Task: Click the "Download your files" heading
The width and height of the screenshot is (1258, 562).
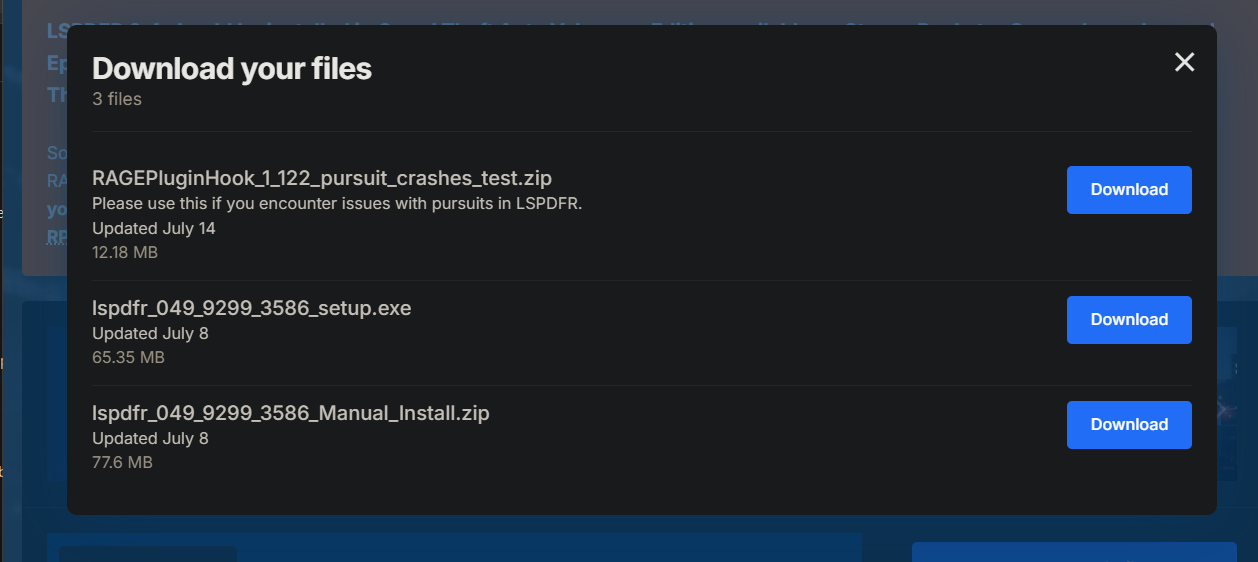Action: click(231, 68)
